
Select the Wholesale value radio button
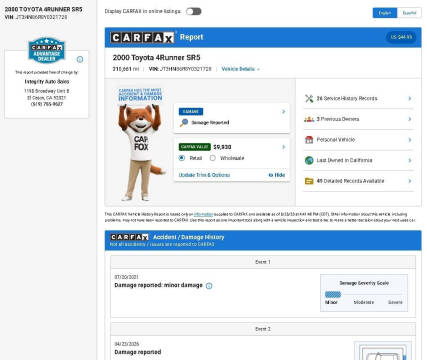pyautogui.click(x=213, y=158)
